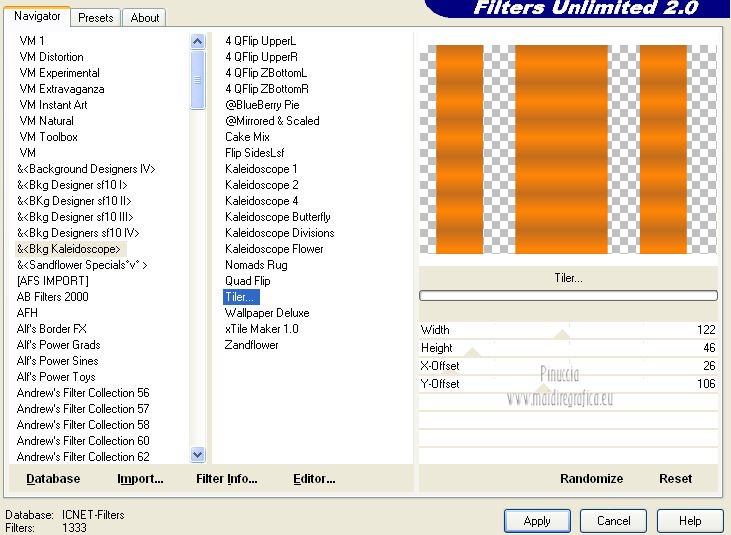Open Help
Viewport: 731px width, 535px height.
pos(690,521)
